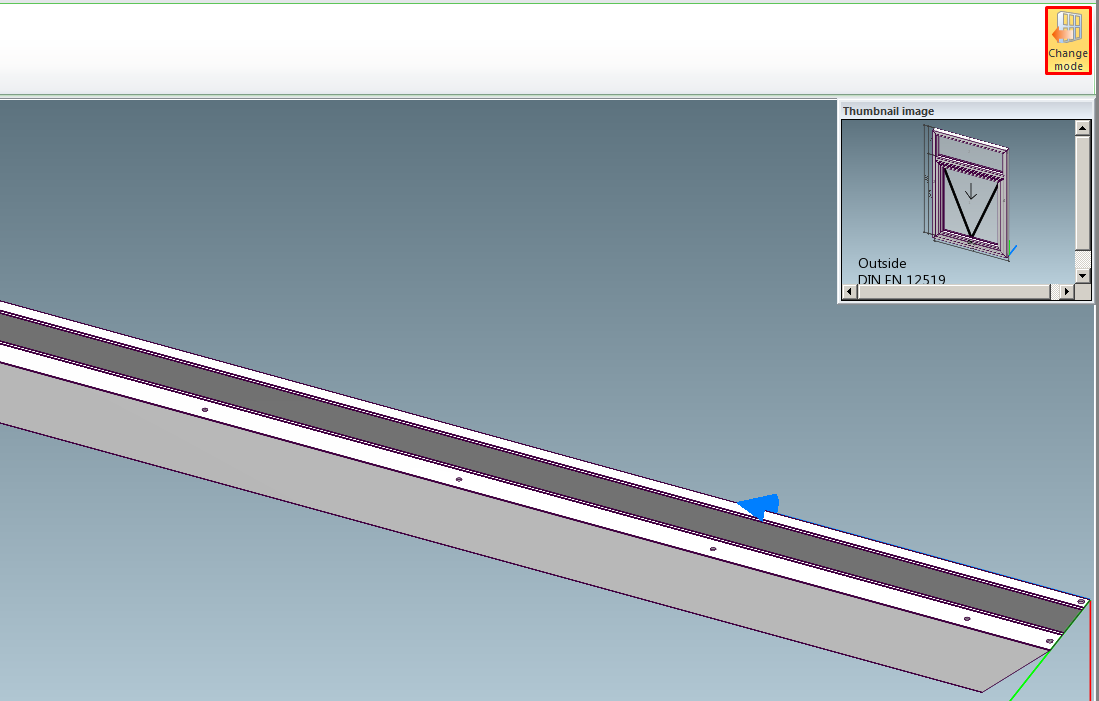
Task: Hit the thumbnail panel scroll right arrow
Action: pyautogui.click(x=1066, y=291)
